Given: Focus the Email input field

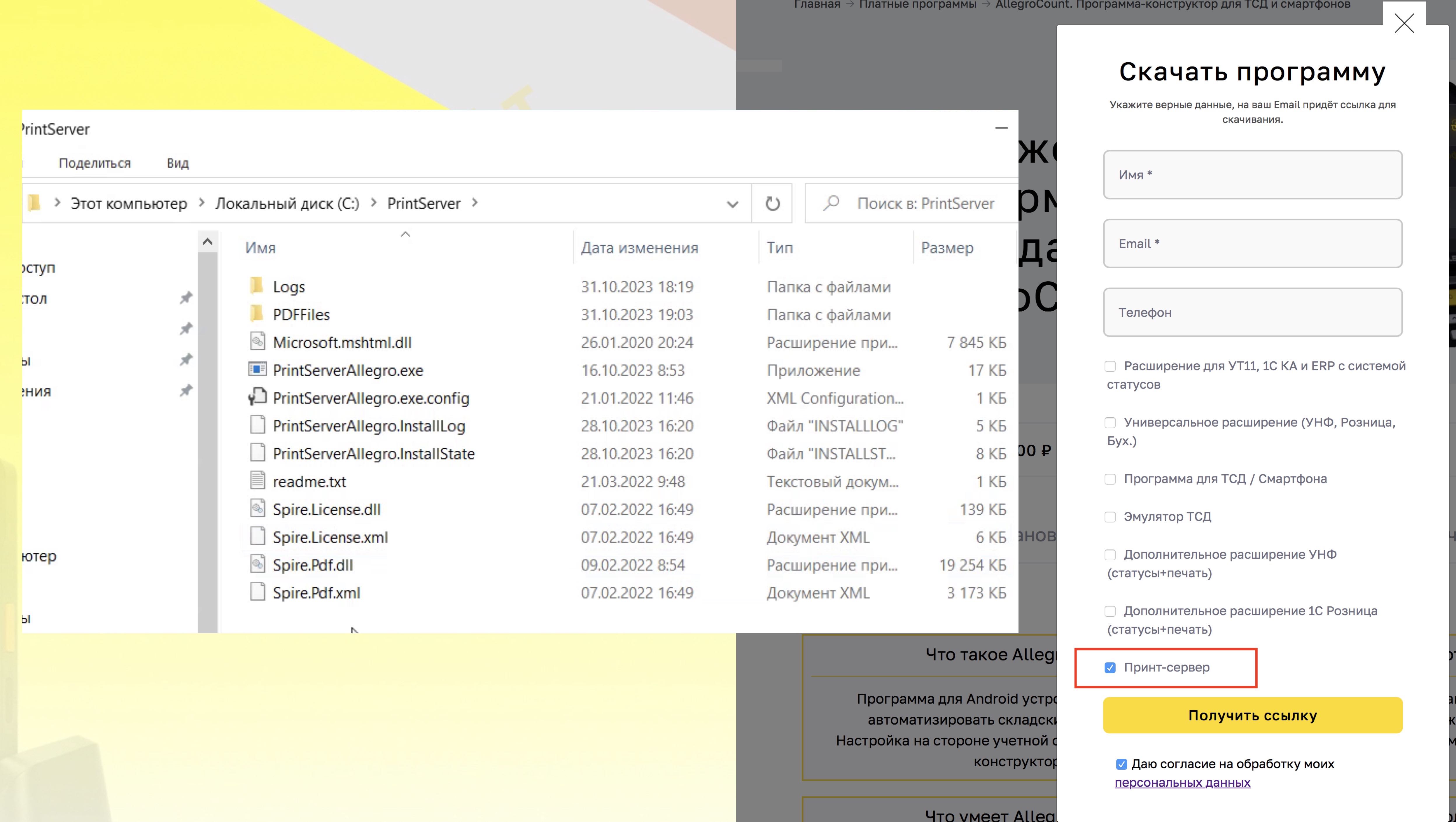Looking at the screenshot, I should [1252, 244].
